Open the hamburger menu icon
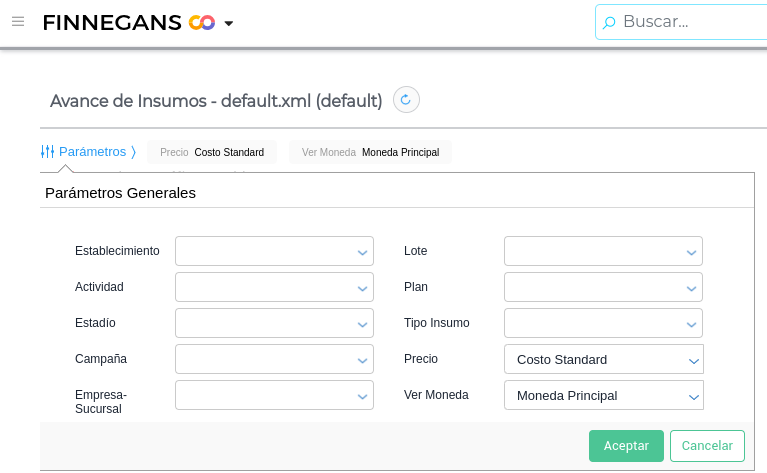This screenshot has width=767, height=473. coord(17,21)
